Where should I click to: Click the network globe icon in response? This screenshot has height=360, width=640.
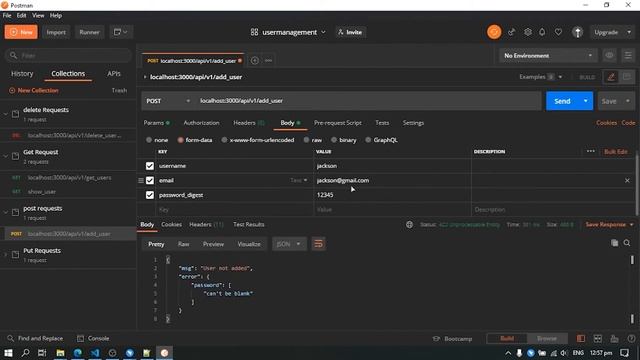pyautogui.click(x=409, y=224)
